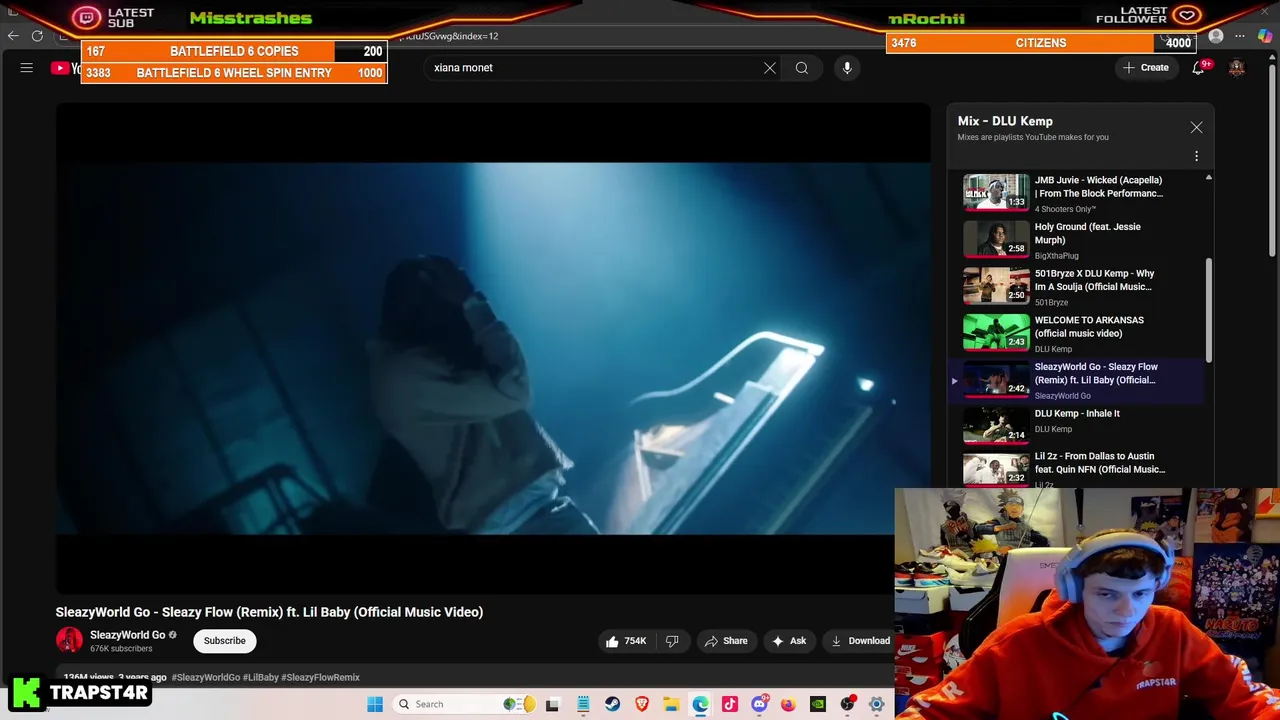Viewport: 1280px width, 720px height.
Task: Open Brave browser from the taskbar
Action: (x=642, y=704)
